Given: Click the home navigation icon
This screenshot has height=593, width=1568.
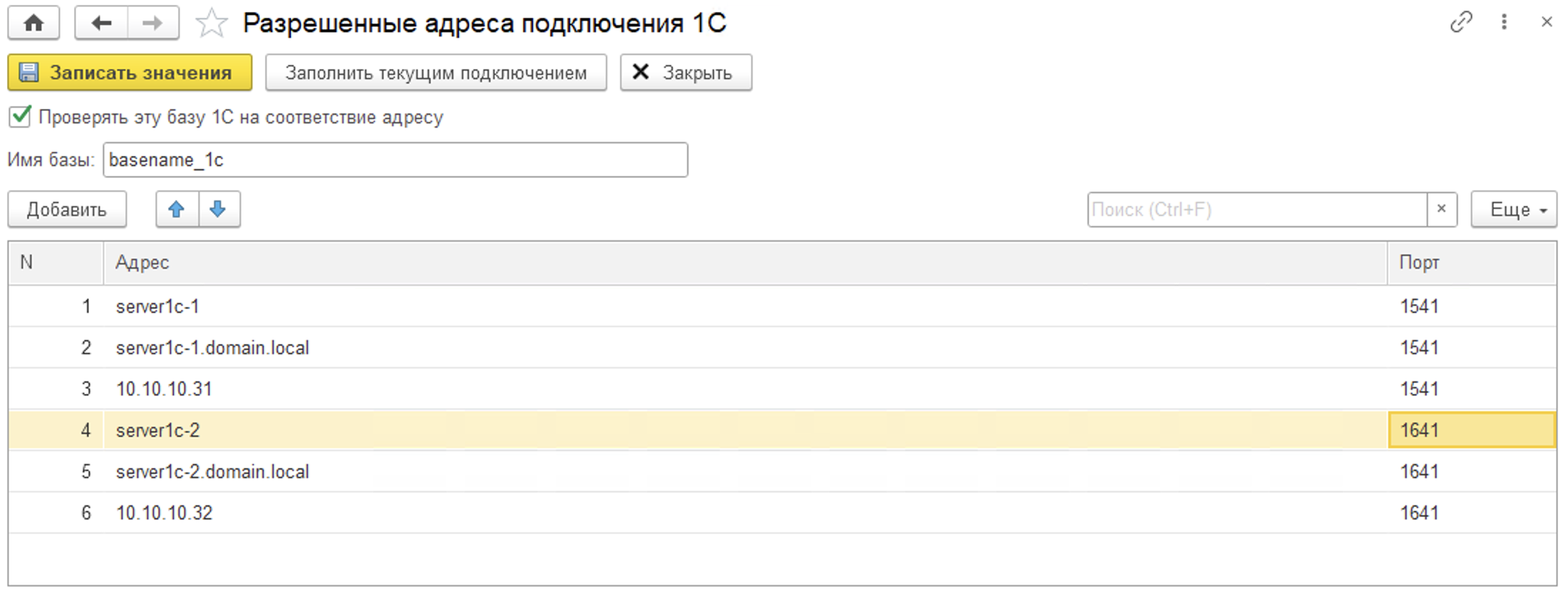Looking at the screenshot, I should pyautogui.click(x=33, y=22).
